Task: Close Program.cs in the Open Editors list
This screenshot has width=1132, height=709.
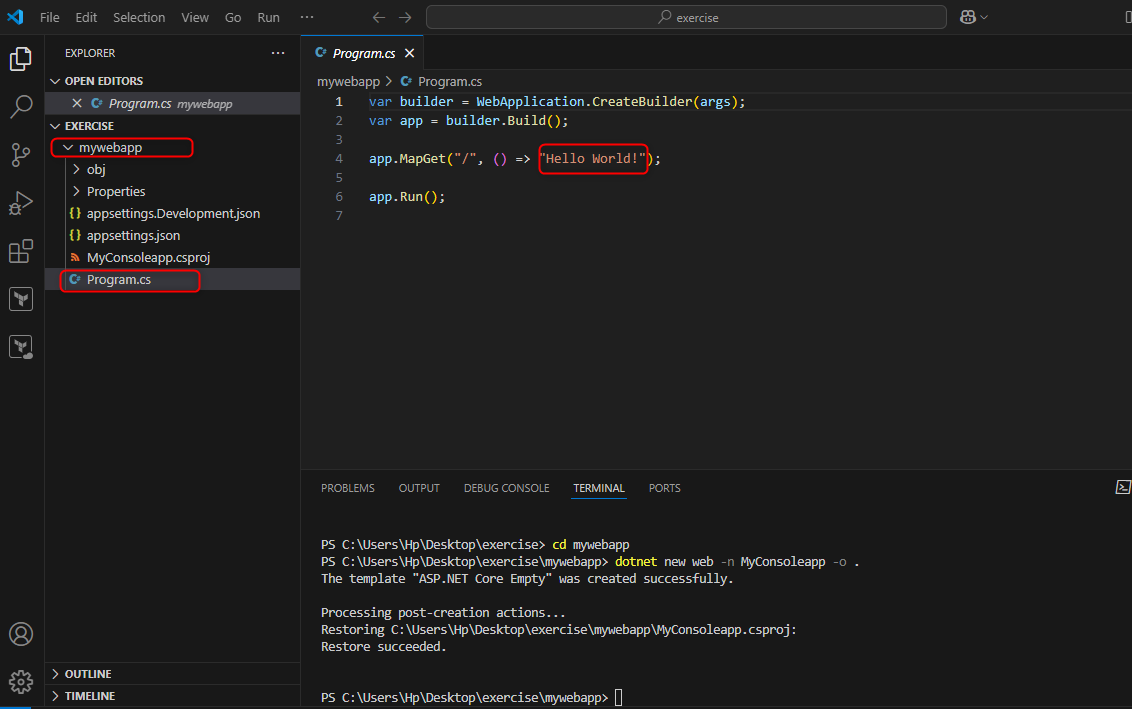Action: 77,103
